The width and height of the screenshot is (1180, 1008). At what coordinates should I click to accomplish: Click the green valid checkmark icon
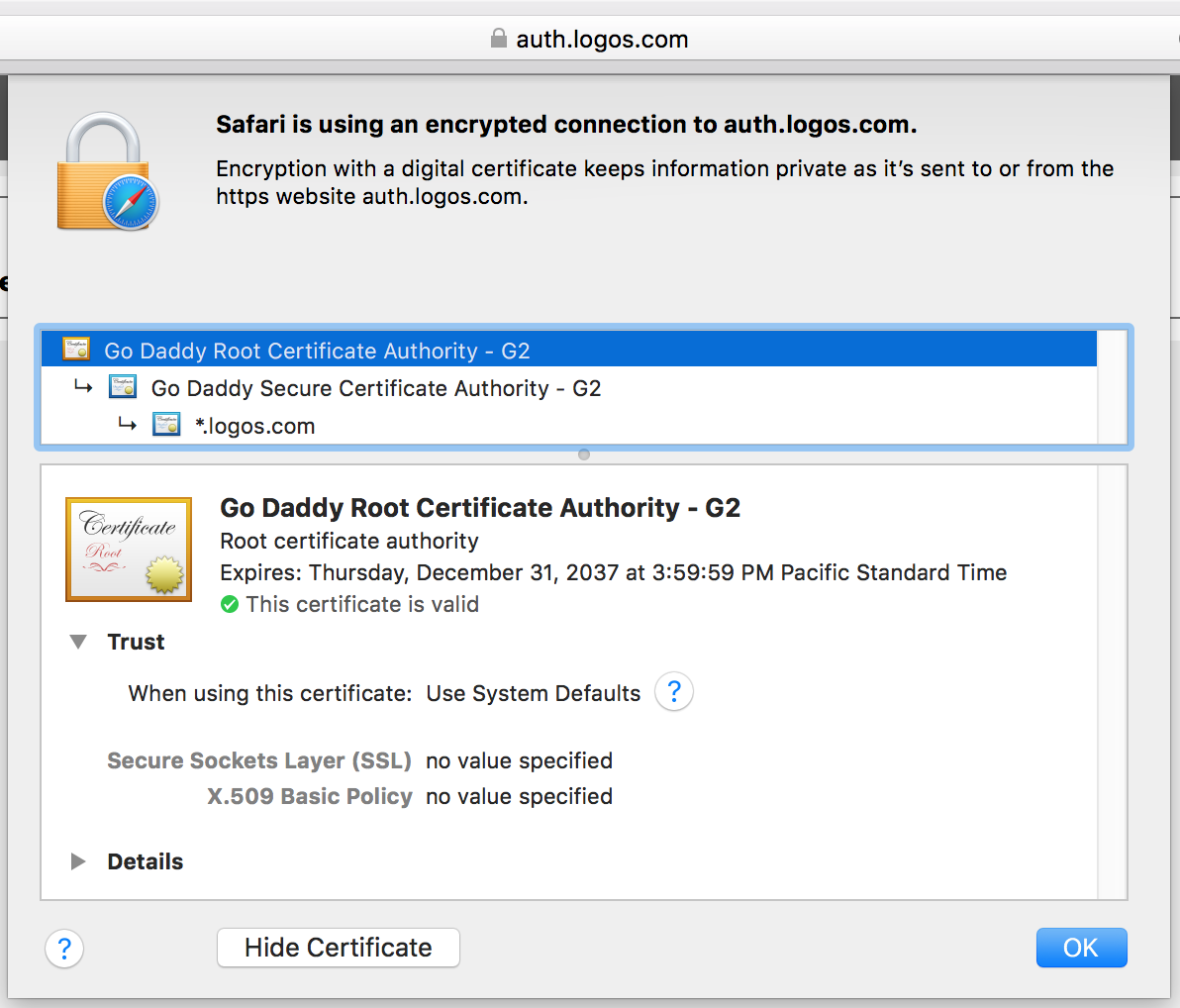tap(230, 604)
